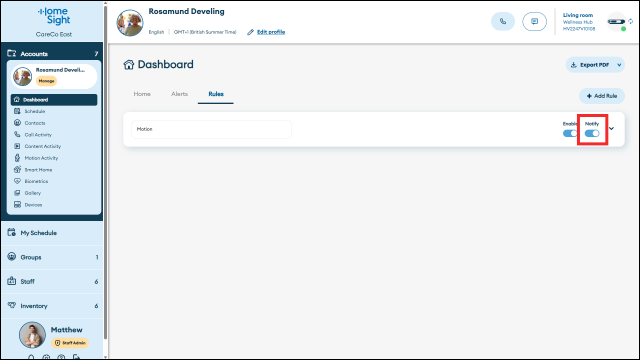Click the Edit profile link
640x360 pixels.
pos(271,32)
